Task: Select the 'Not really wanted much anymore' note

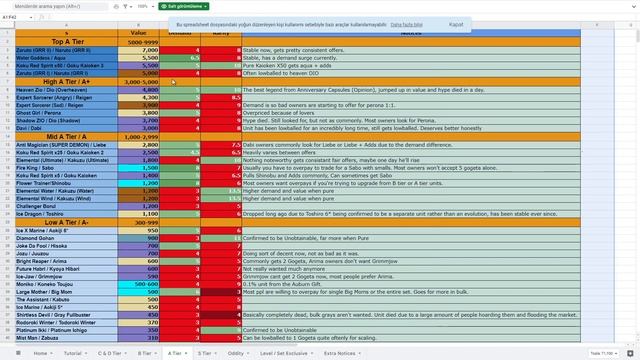Action: (411, 269)
